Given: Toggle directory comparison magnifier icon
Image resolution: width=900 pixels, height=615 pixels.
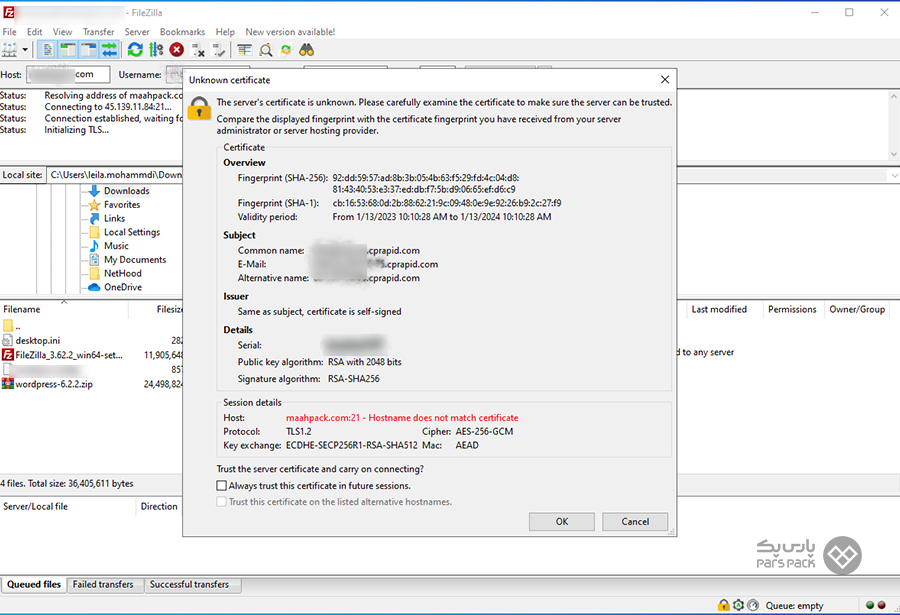Looking at the screenshot, I should 265,51.
